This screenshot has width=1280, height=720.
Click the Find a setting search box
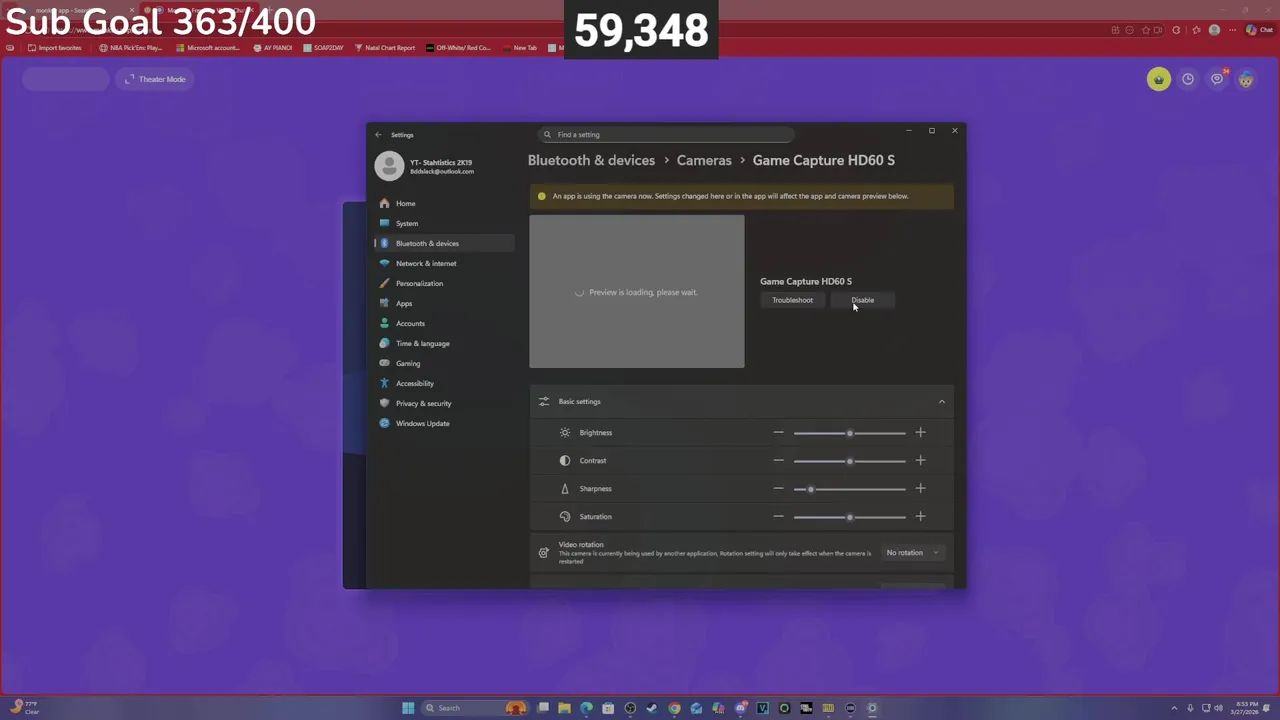[666, 134]
